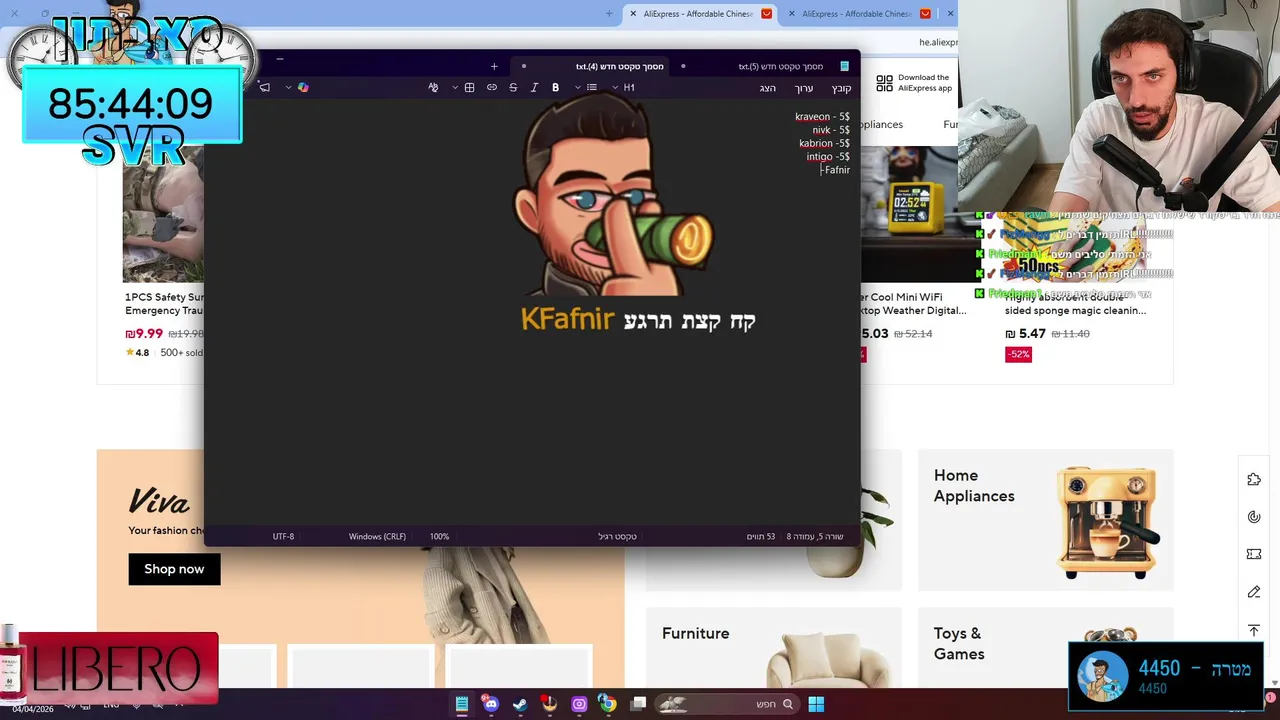Image resolution: width=1280 pixels, height=720 pixels.
Task: Insert a table in Notepad
Action: pyautogui.click(x=470, y=88)
